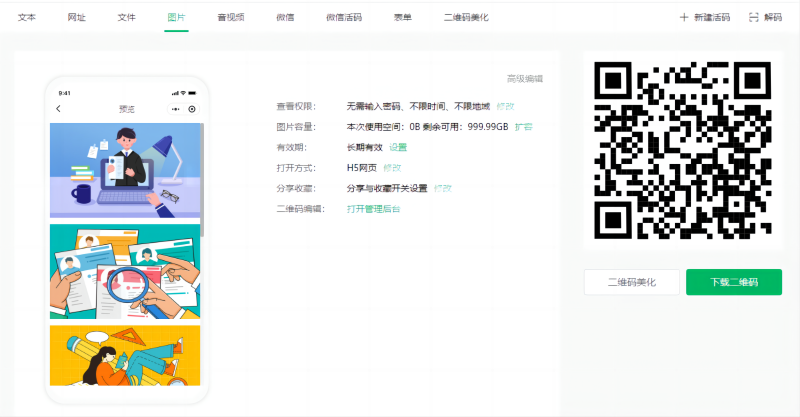This screenshot has width=800, height=417.
Task: Click the circular target icon in phone preview
Action: pos(193,108)
